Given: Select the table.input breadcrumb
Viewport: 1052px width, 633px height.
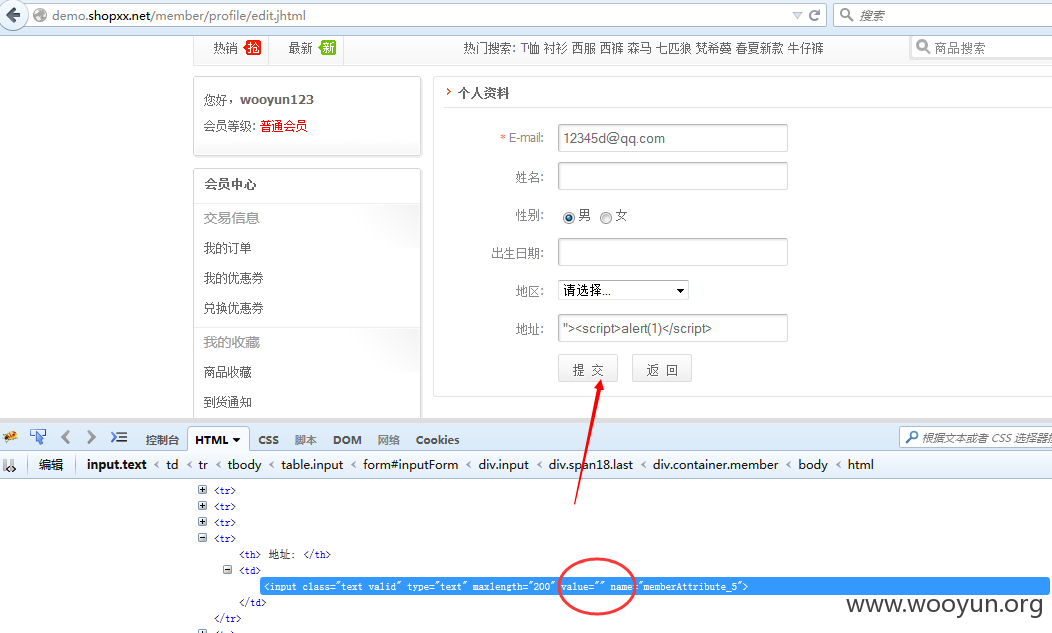Looking at the screenshot, I should coord(312,465).
